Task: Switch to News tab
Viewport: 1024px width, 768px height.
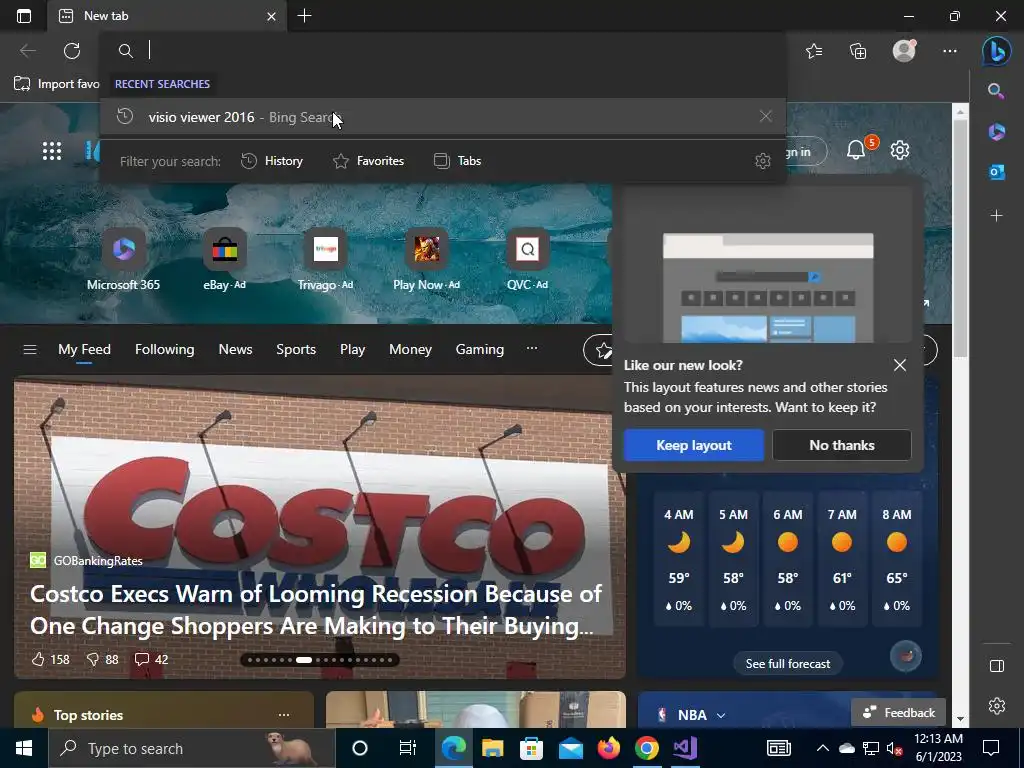Action: point(235,349)
